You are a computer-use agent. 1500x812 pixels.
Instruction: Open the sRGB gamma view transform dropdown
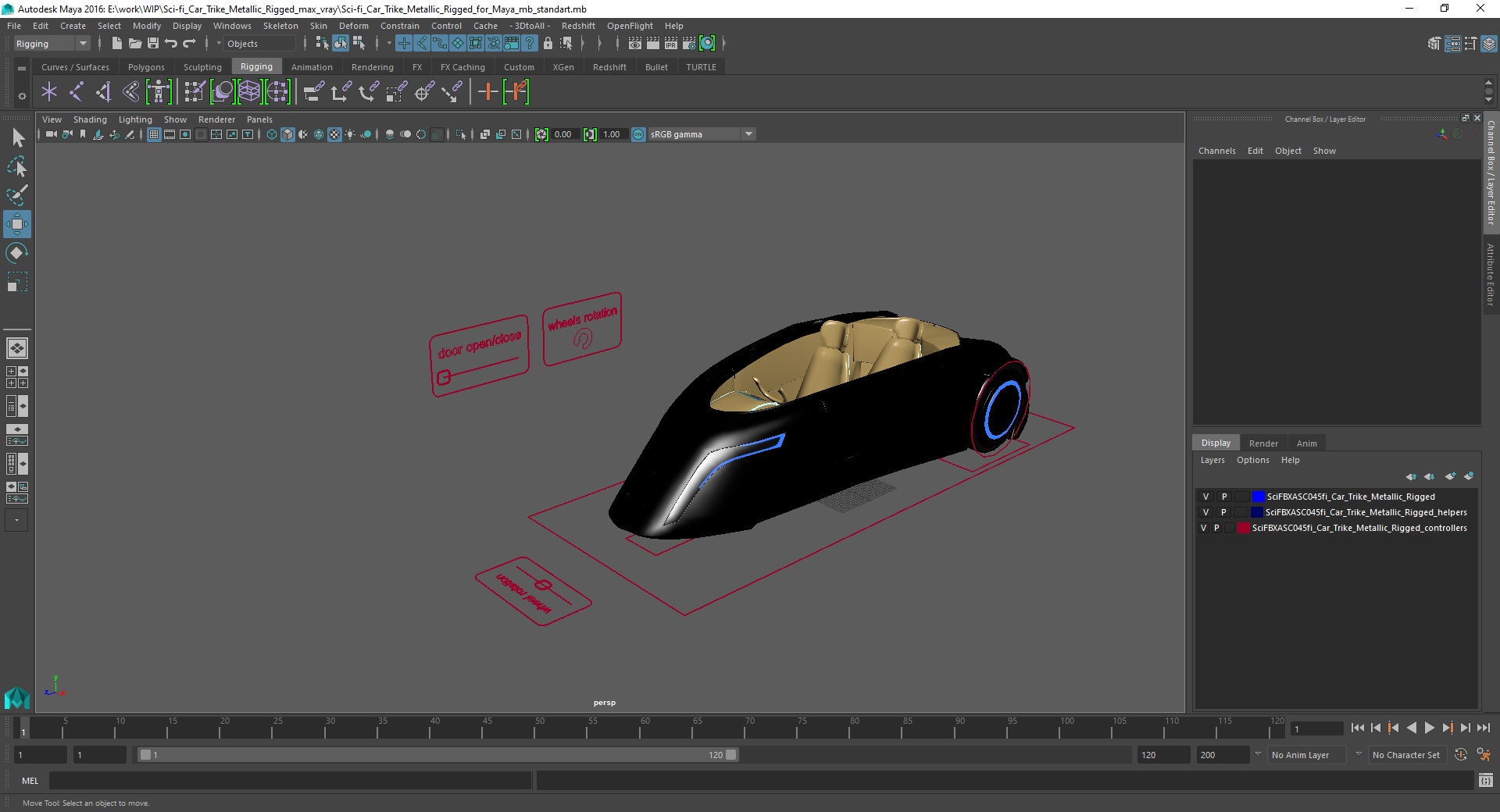[x=702, y=134]
